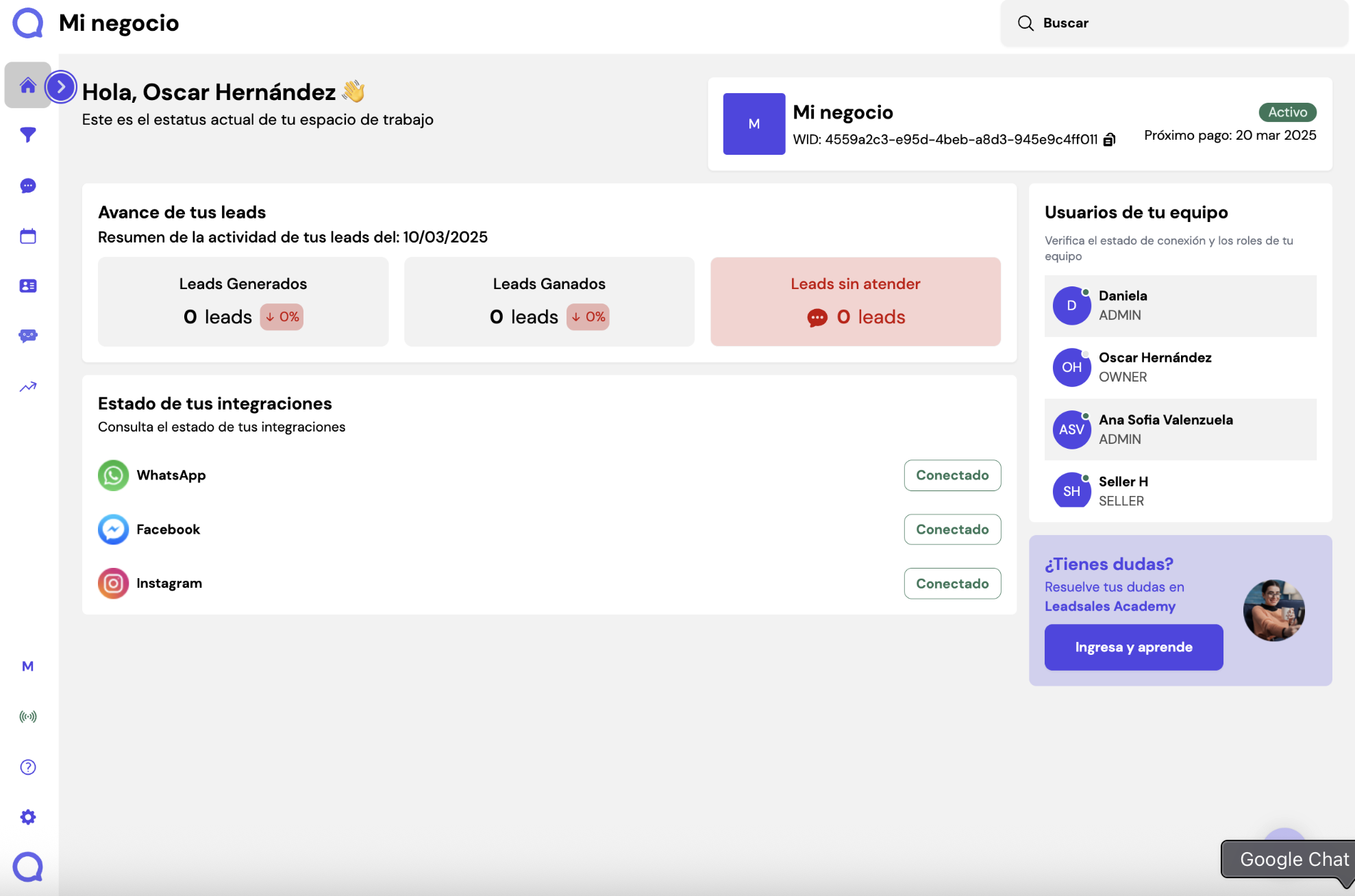The image size is (1355, 896).
Task: Click the WhatsApp Conectado status button
Action: click(952, 475)
